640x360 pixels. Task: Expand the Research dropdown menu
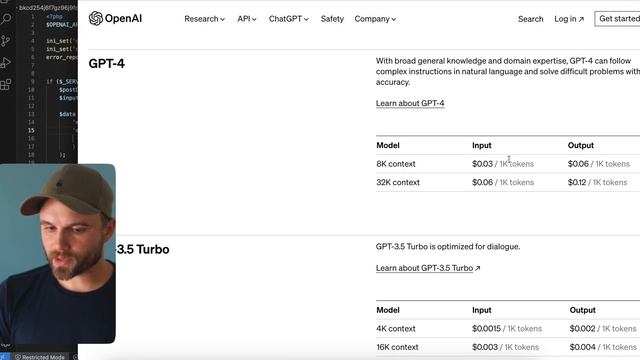[204, 19]
